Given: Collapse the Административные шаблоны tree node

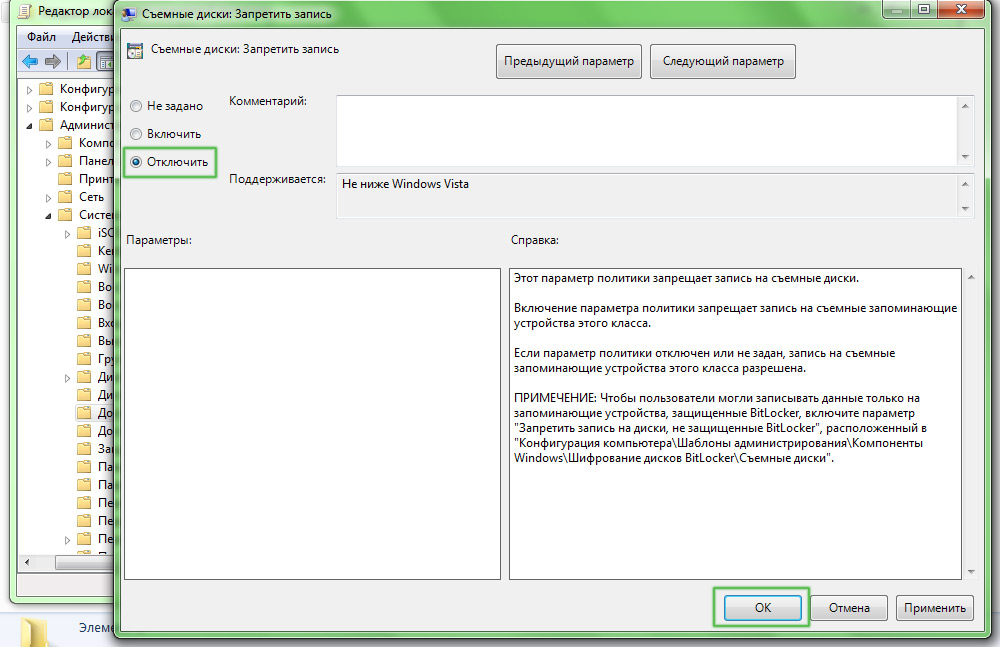Looking at the screenshot, I should coord(28,126).
